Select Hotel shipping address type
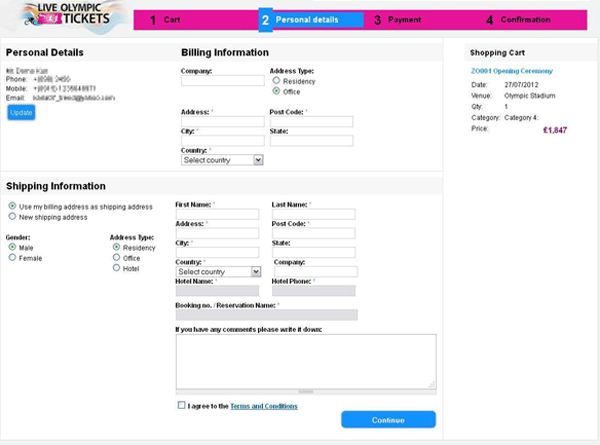Screen dimensions: 600x445 point(117,268)
